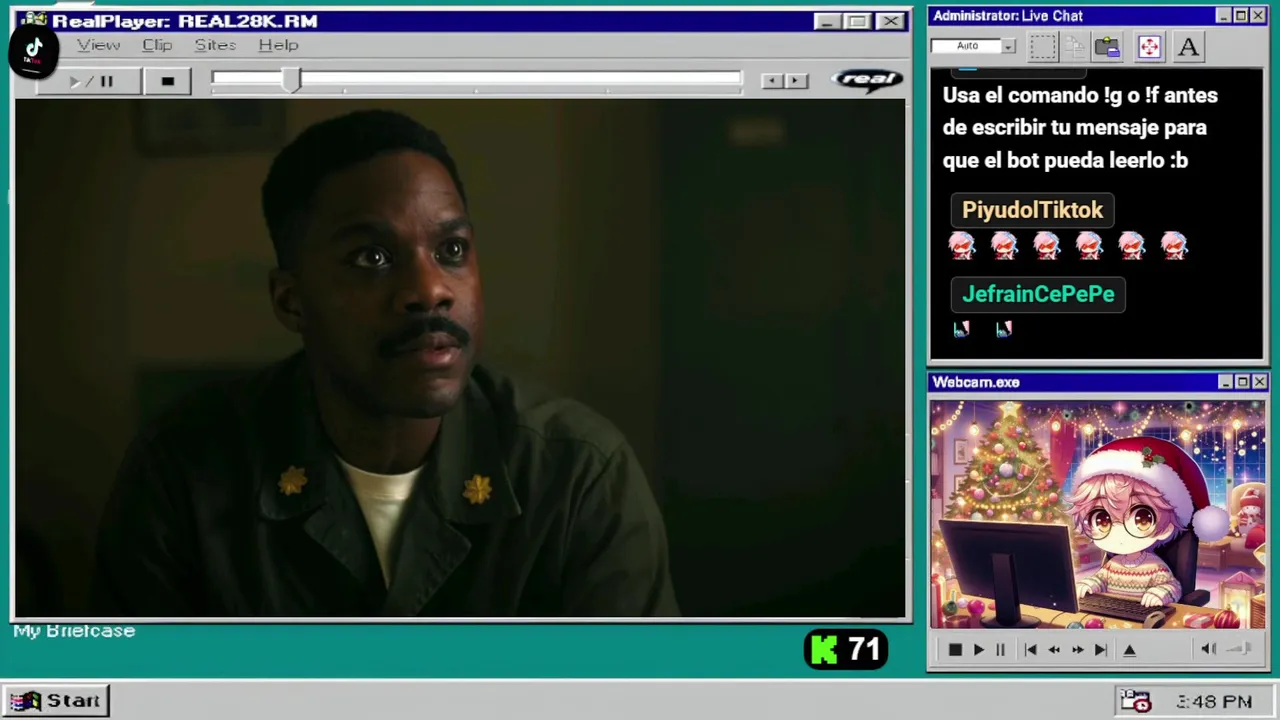Screen dimensions: 1280x720
Task: Click RealPlayer's play/pause button
Action: tap(89, 81)
